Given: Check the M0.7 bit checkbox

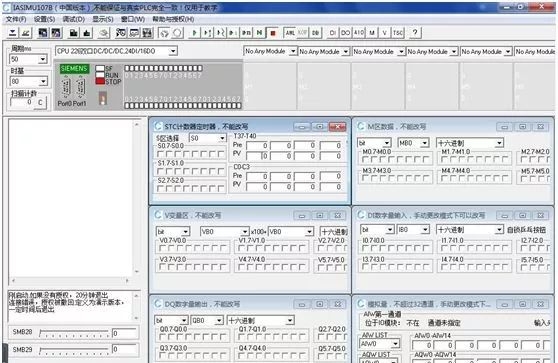Looking at the screenshot, I should coord(365,159).
